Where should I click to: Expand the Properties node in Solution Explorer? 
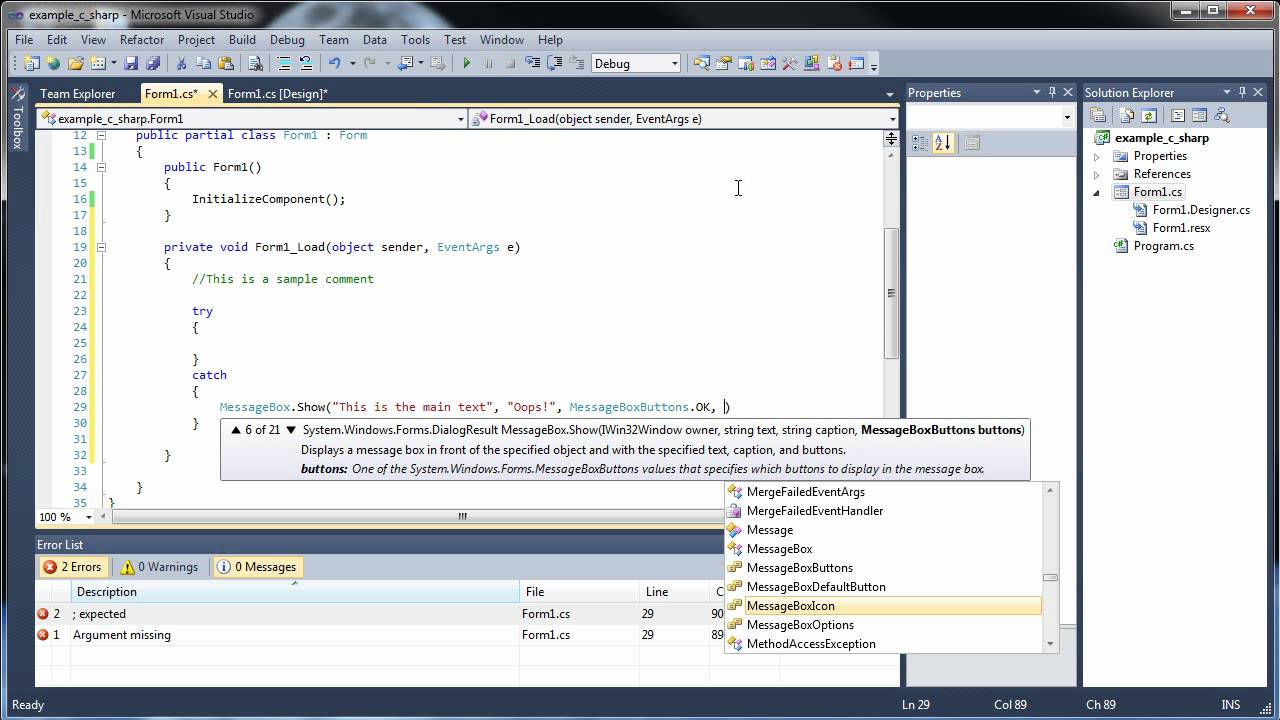coord(1097,156)
